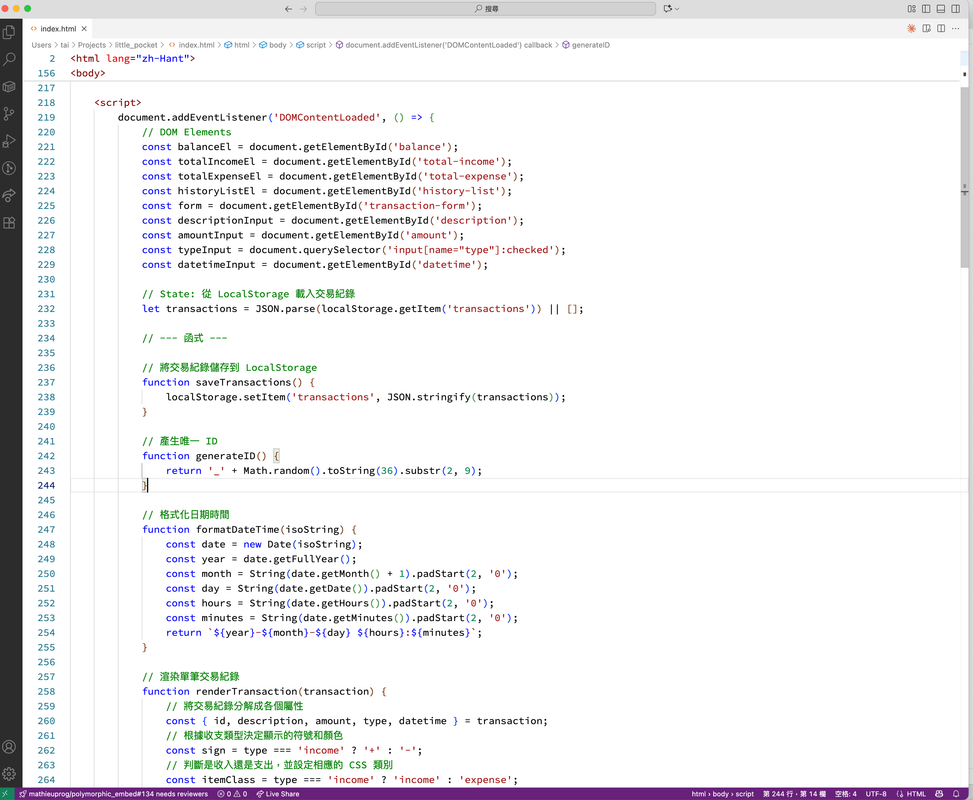
Task: Open Run and Debug view
Action: click(9, 141)
